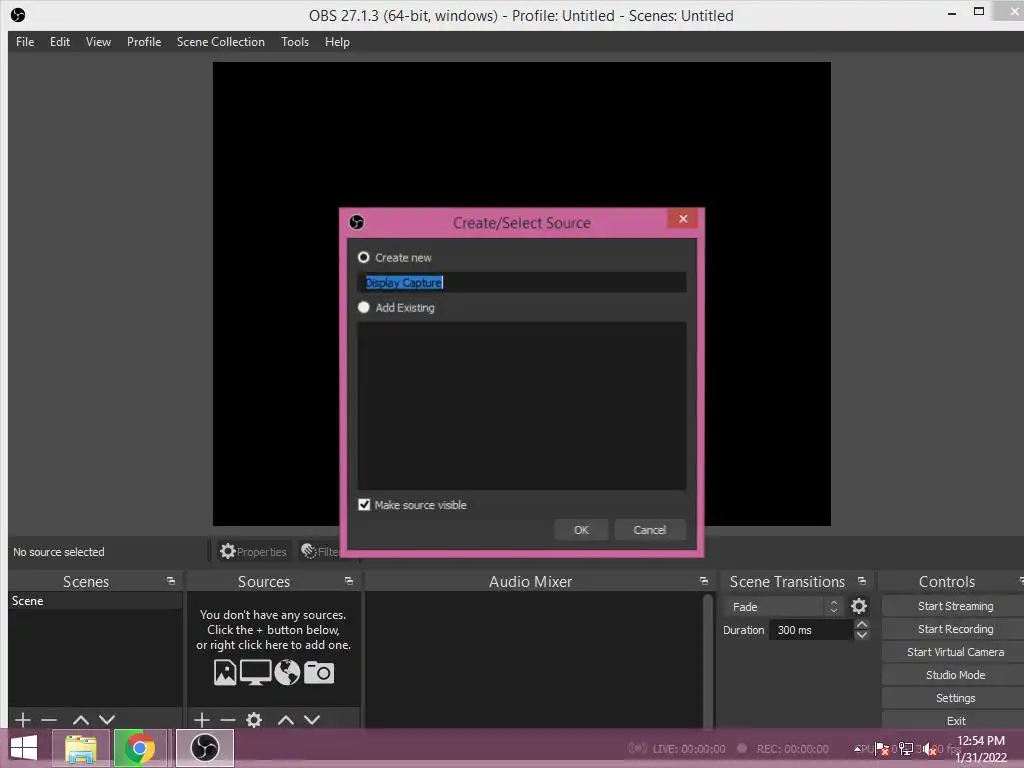The width and height of the screenshot is (1024, 768).
Task: Click the remove scene minus icon
Action: coord(49,720)
